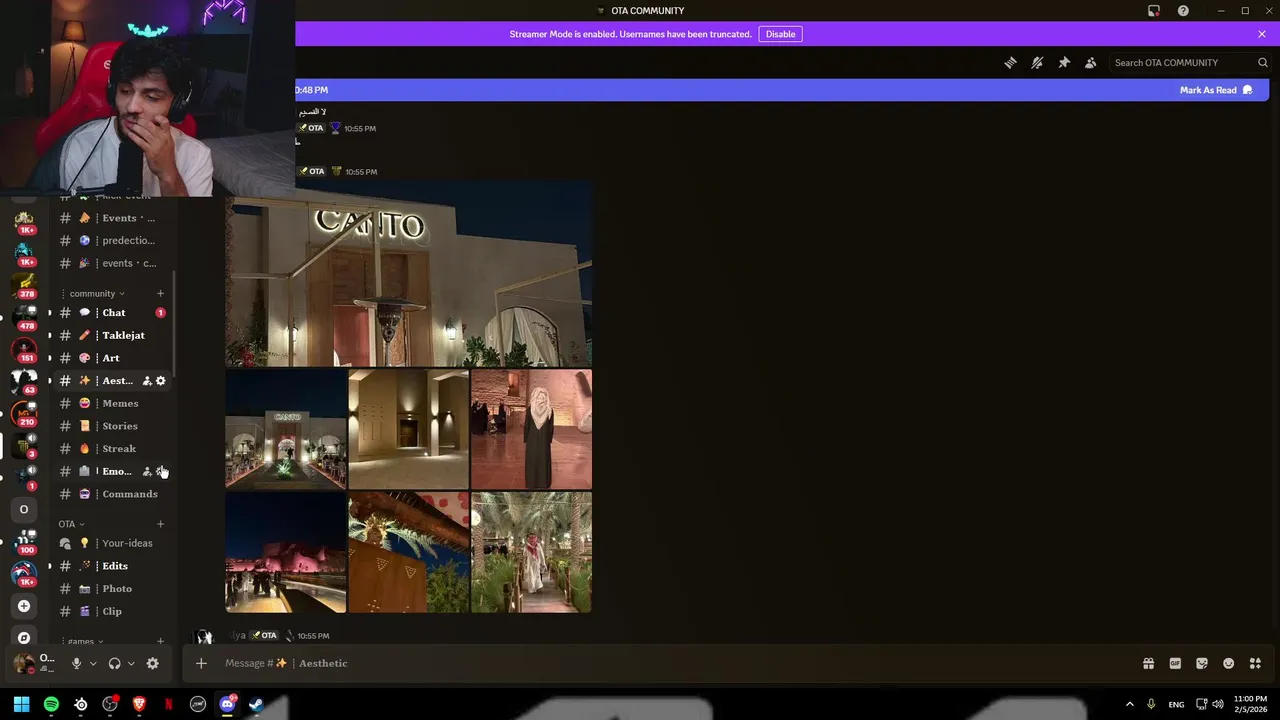Select the server with 151 badge
The height and width of the screenshot is (720, 1280).
[24, 350]
